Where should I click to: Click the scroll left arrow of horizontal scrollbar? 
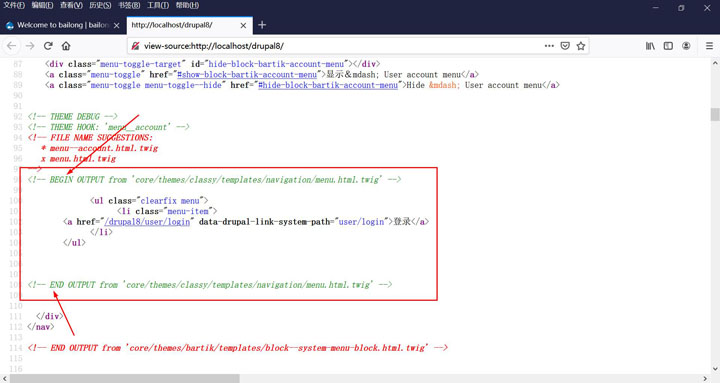click(4, 378)
